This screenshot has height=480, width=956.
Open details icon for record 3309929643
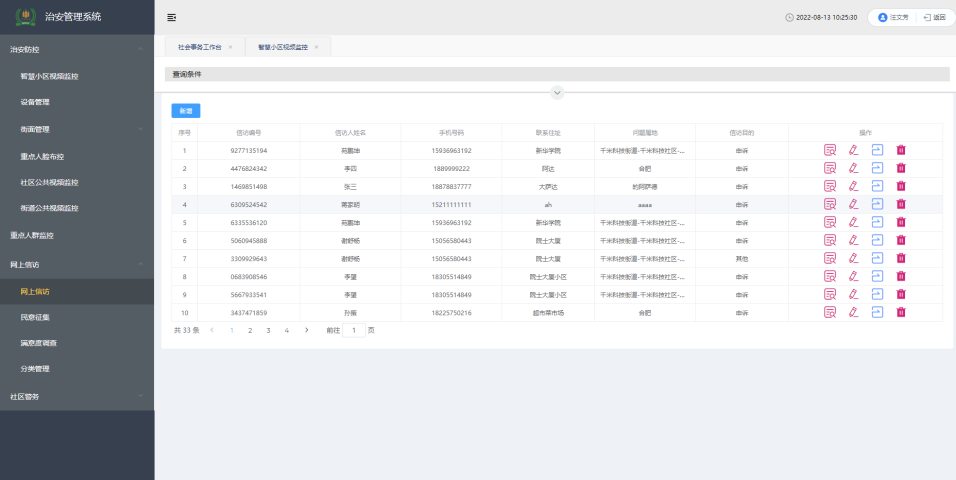[x=829, y=258]
